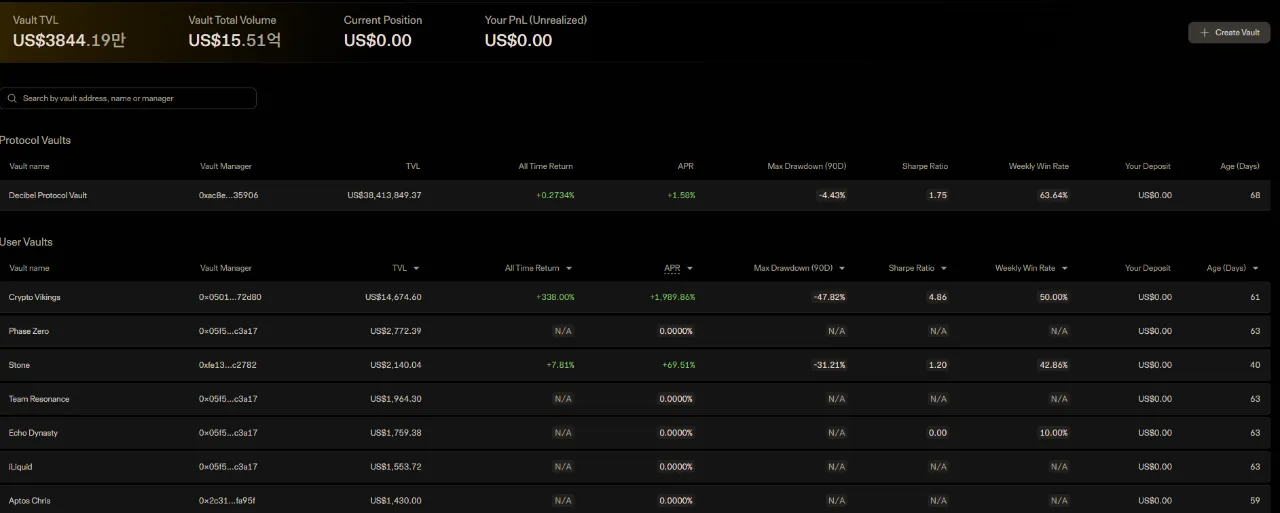Select the Phase Zero vault row
This screenshot has height=513, width=1280.
pos(29,331)
